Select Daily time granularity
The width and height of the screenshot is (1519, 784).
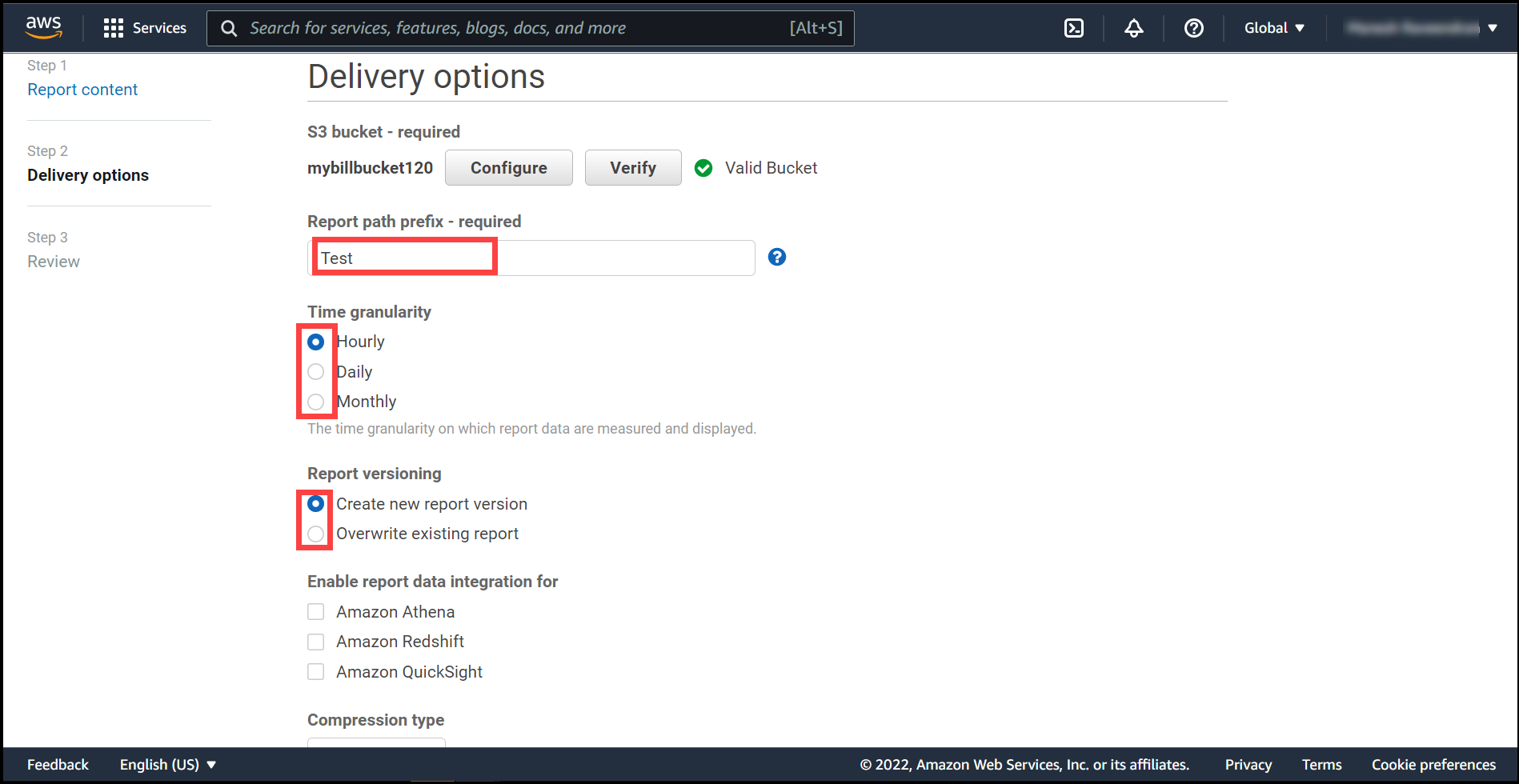[315, 372]
